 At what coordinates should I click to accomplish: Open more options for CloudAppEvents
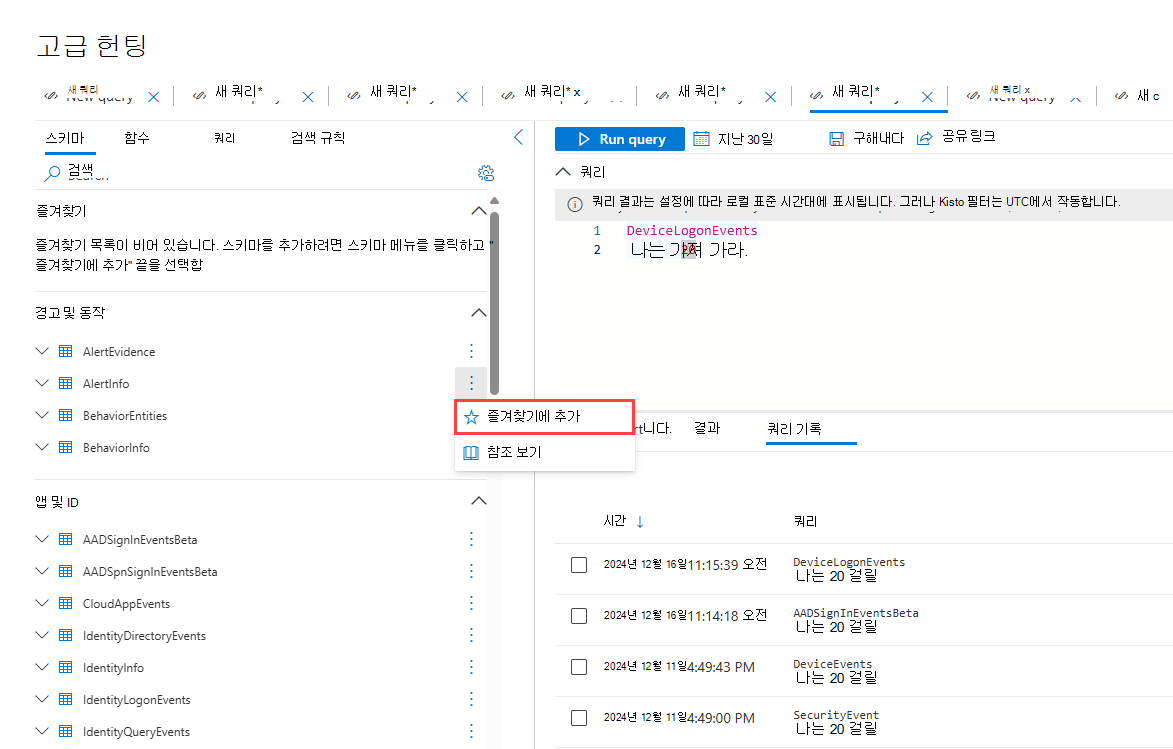coord(471,603)
